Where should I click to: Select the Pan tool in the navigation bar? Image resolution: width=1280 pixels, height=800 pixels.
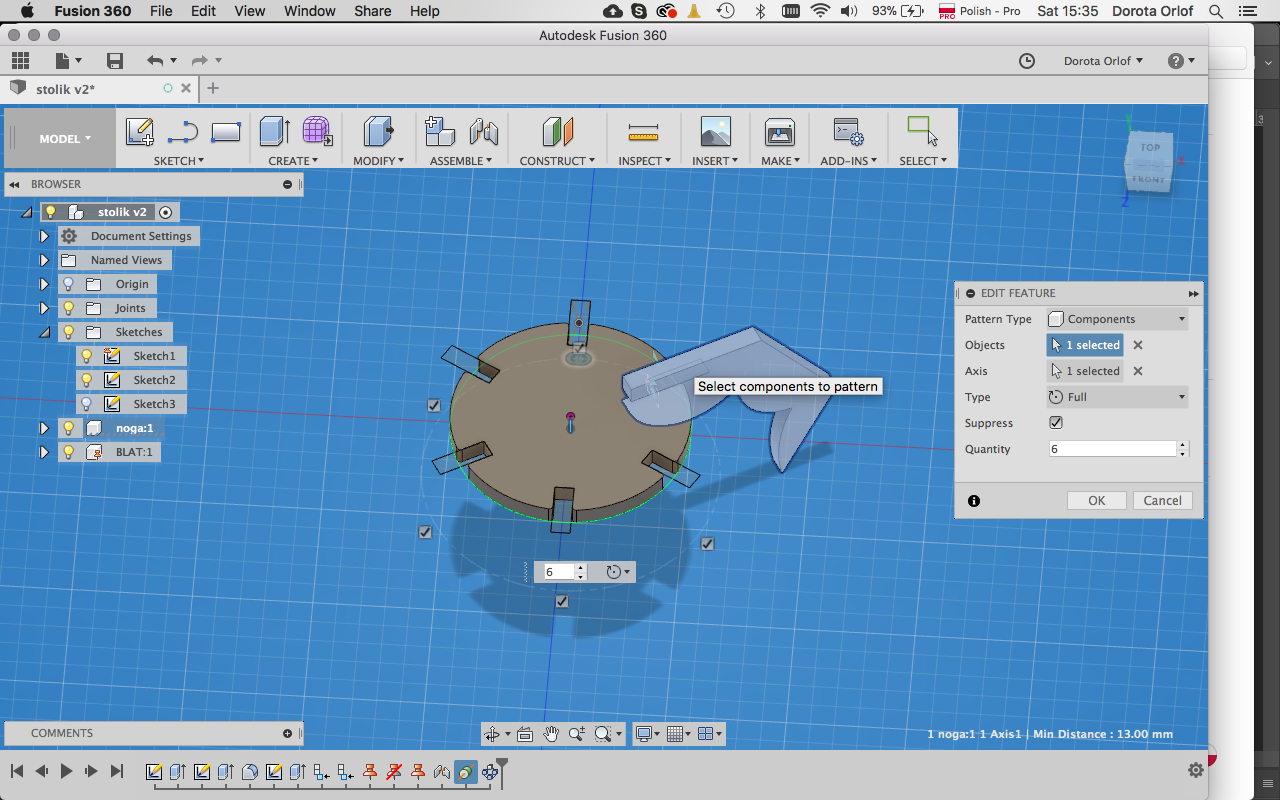pyautogui.click(x=551, y=733)
